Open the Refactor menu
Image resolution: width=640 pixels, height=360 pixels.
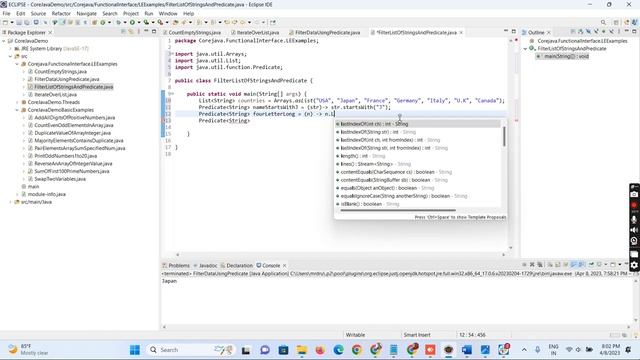[x=61, y=13]
